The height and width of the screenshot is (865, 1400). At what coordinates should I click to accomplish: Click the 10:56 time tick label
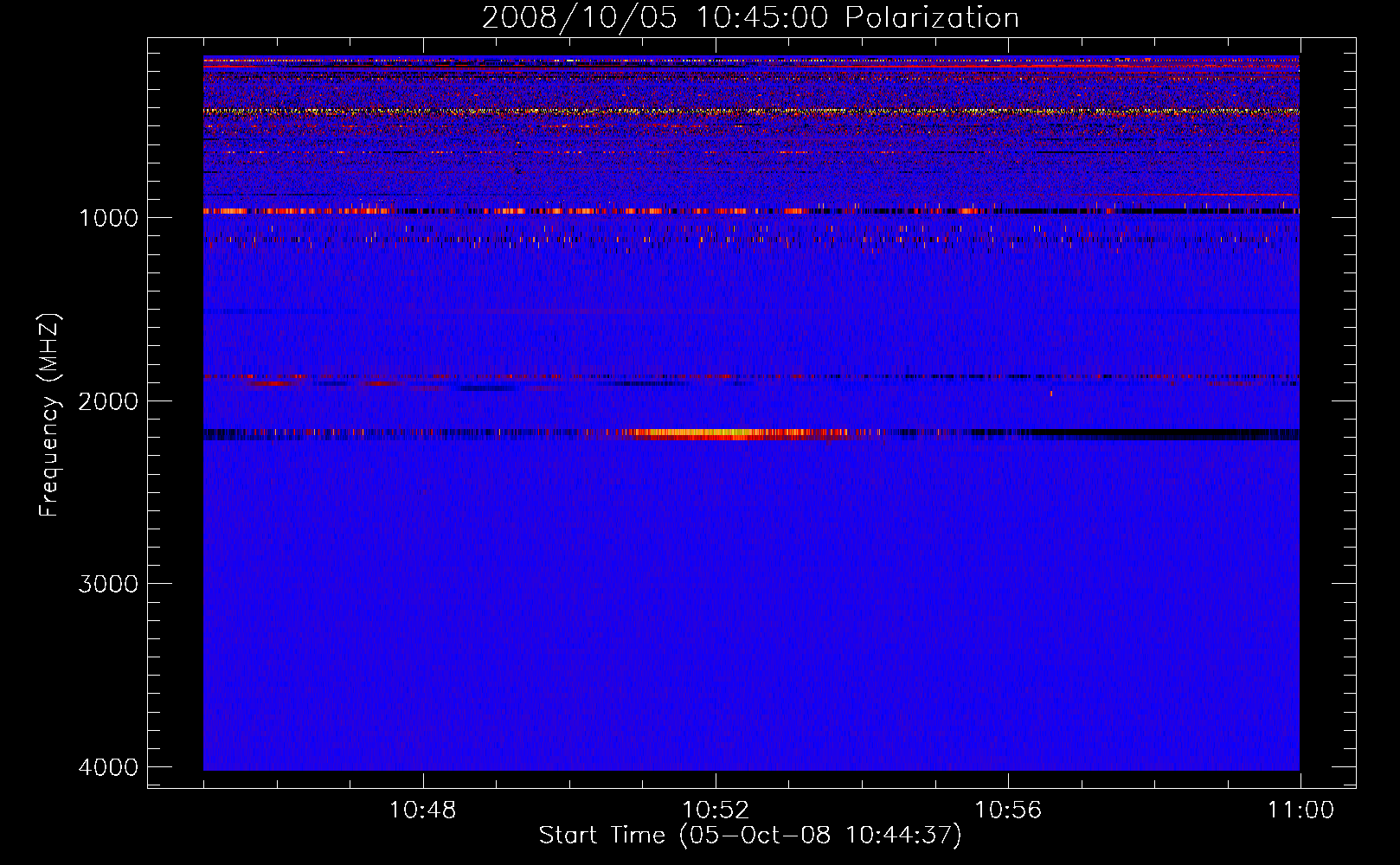(x=1008, y=811)
